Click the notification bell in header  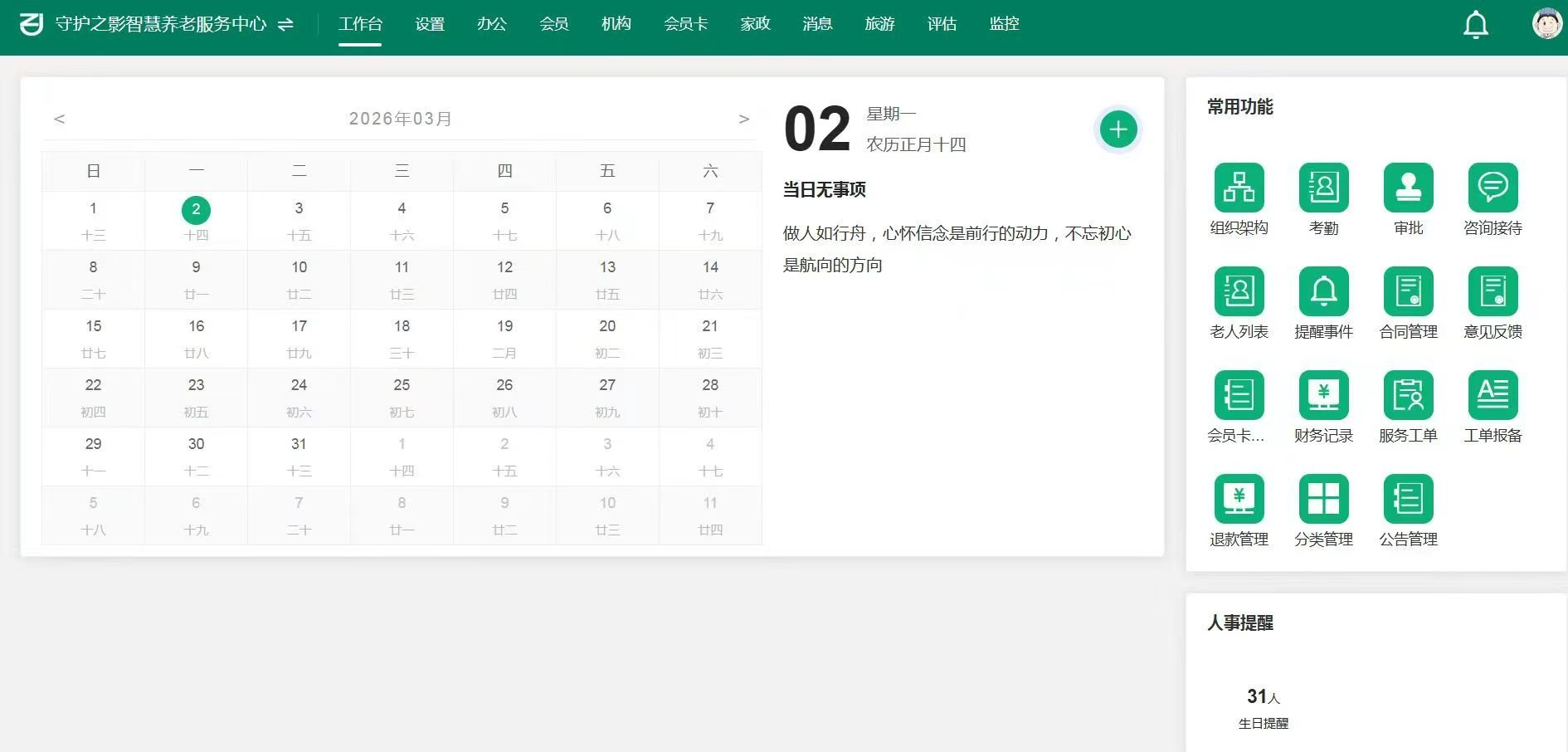1475,25
